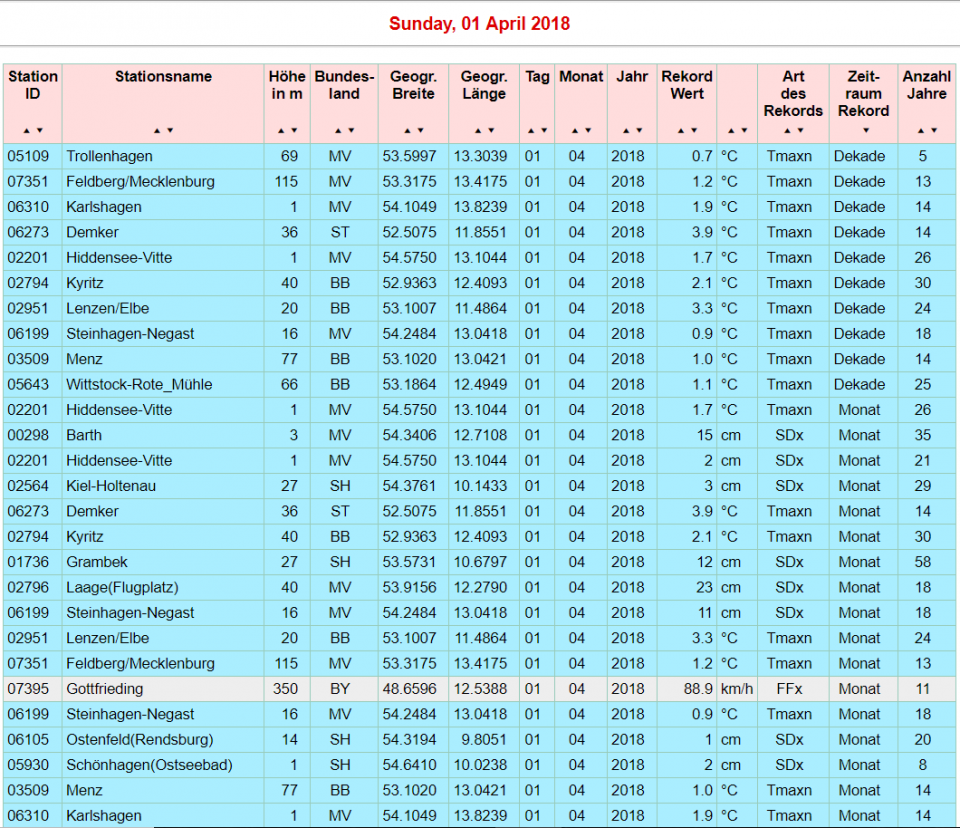
Task: Click the Trollenhagen station name
Action: click(109, 156)
